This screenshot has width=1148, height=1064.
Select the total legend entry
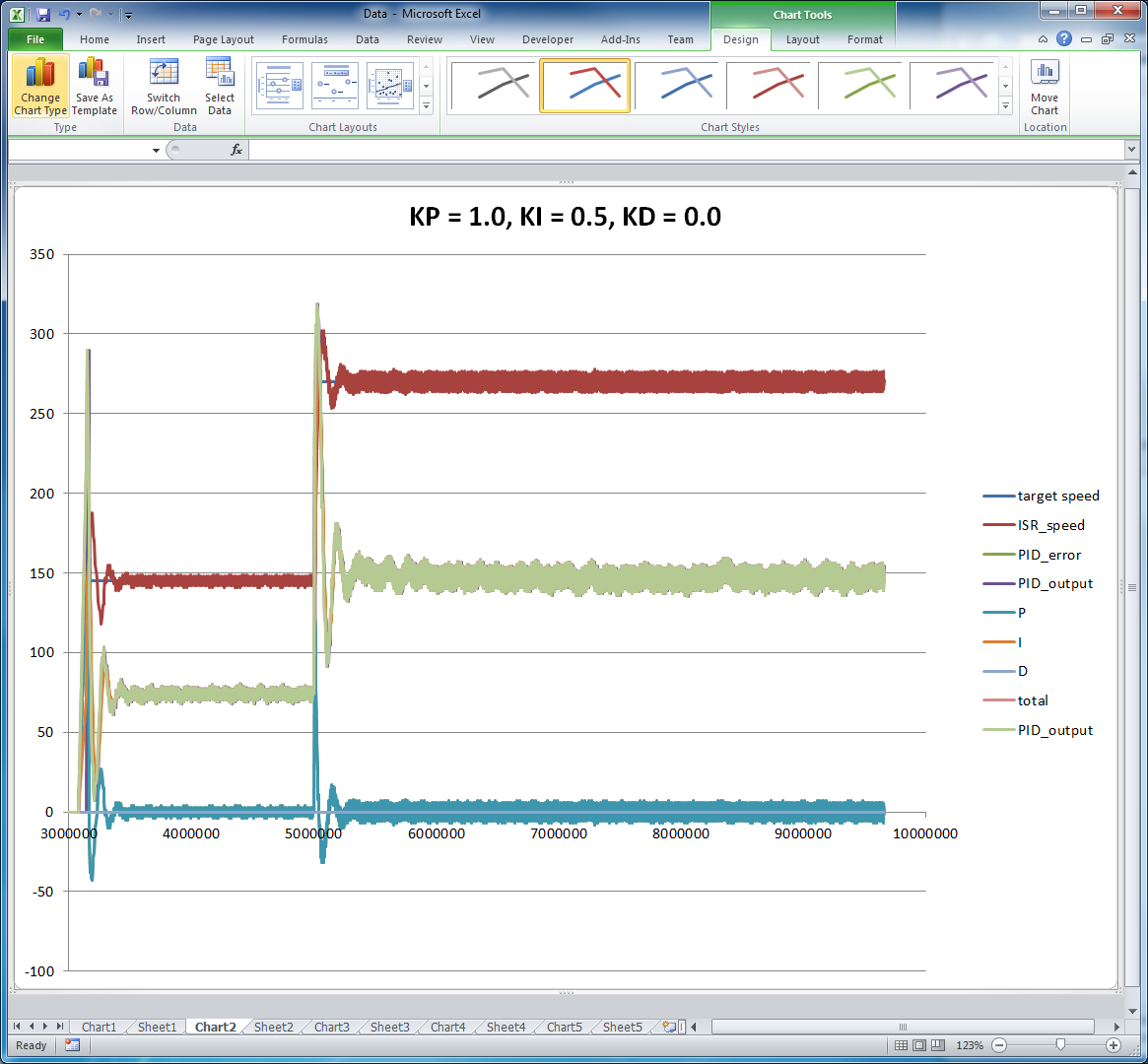pyautogui.click(x=1016, y=701)
